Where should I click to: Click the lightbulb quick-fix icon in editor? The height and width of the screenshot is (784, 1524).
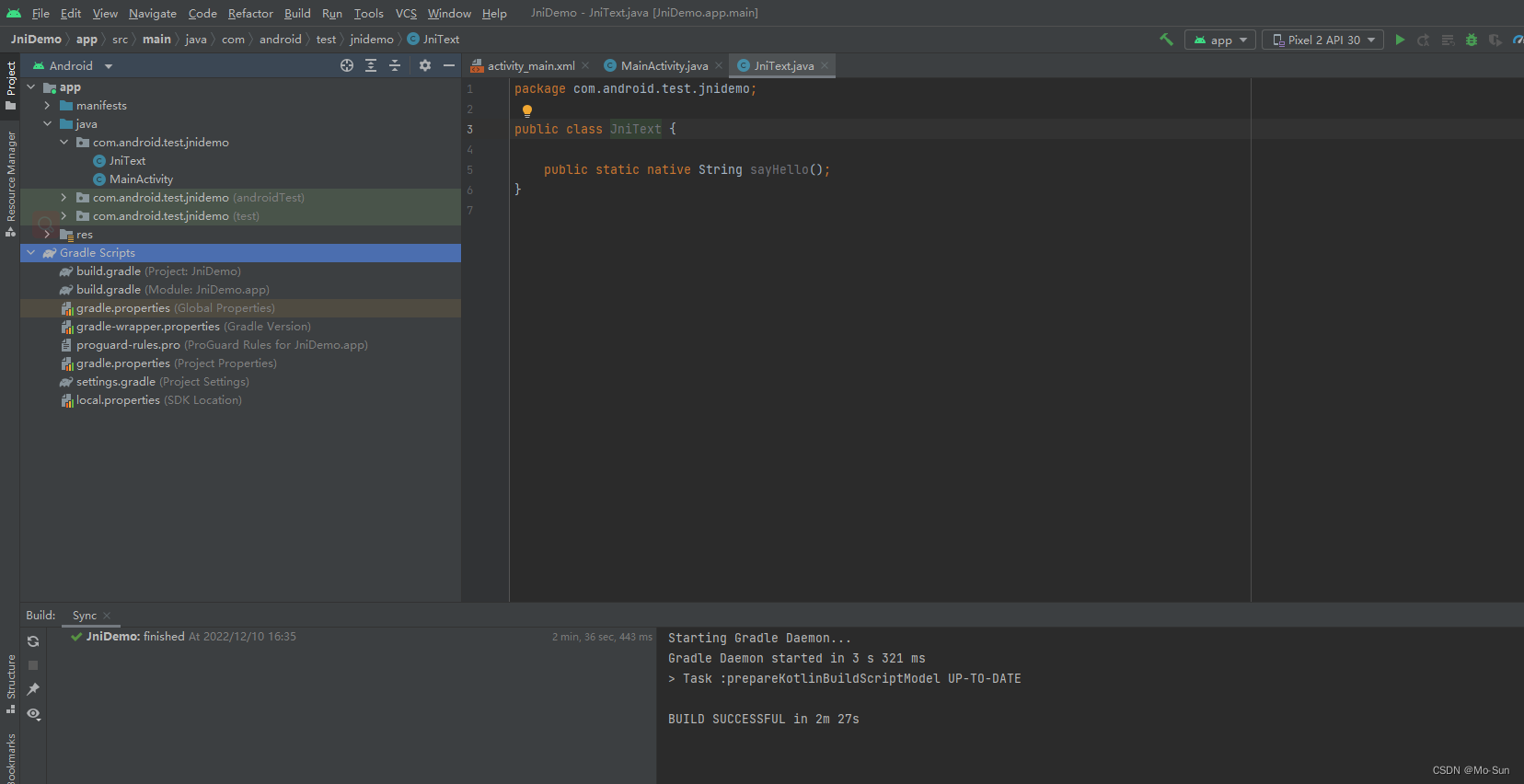[x=527, y=110]
